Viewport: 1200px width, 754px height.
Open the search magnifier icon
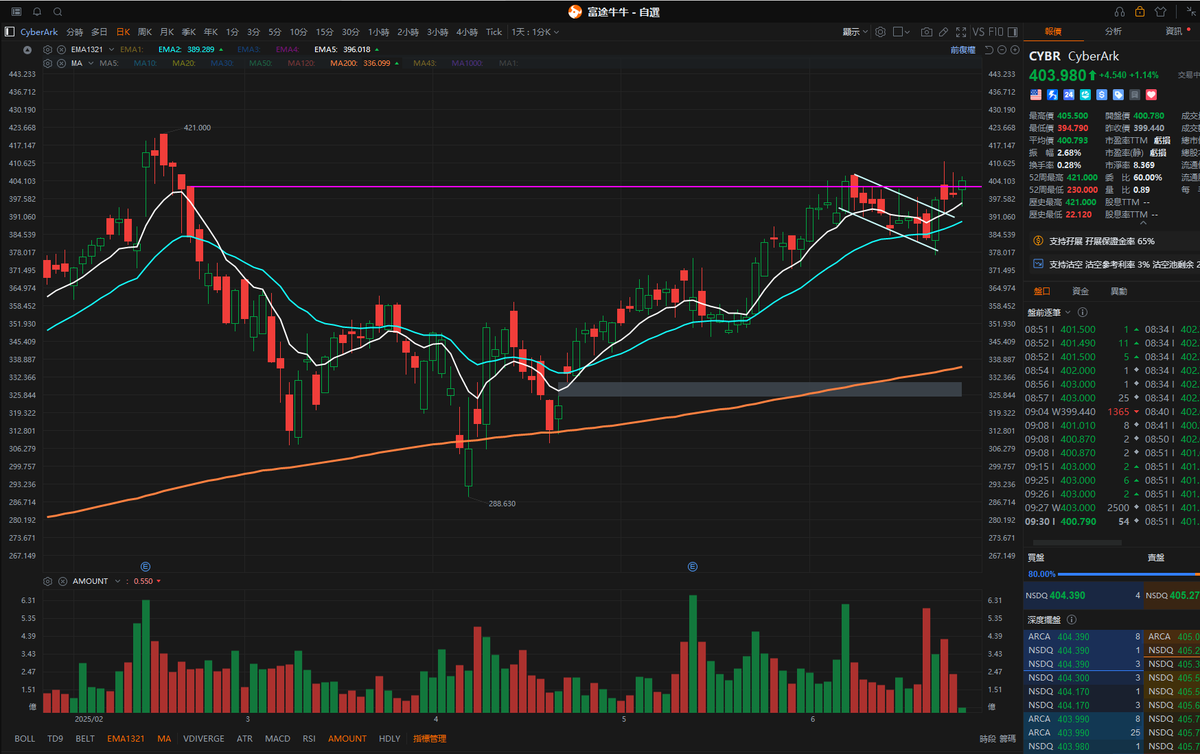57,12
